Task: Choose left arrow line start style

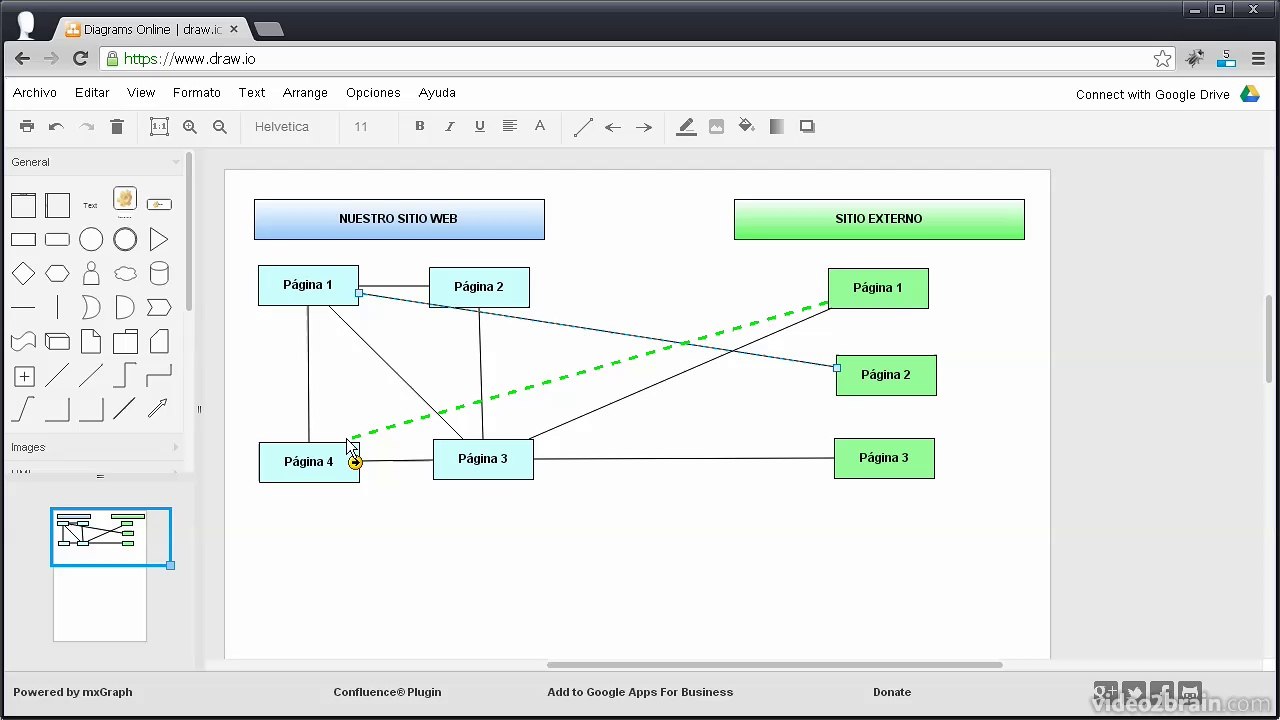Action: pos(614,127)
